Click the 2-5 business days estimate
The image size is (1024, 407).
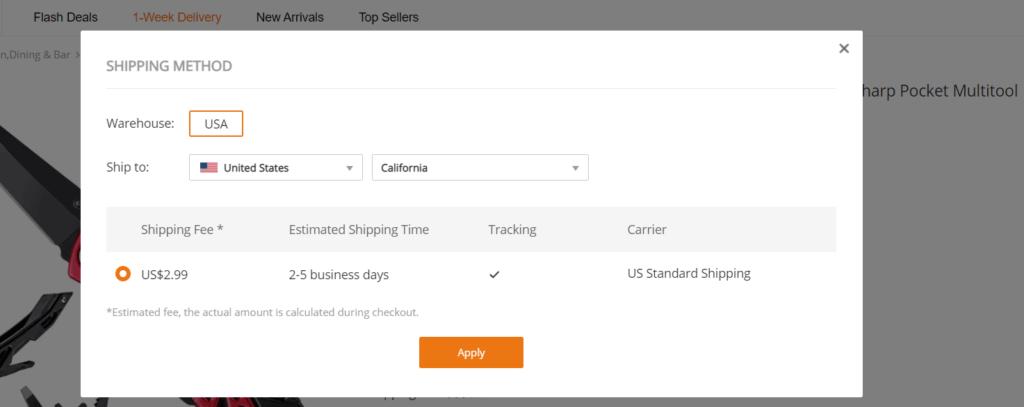point(338,274)
